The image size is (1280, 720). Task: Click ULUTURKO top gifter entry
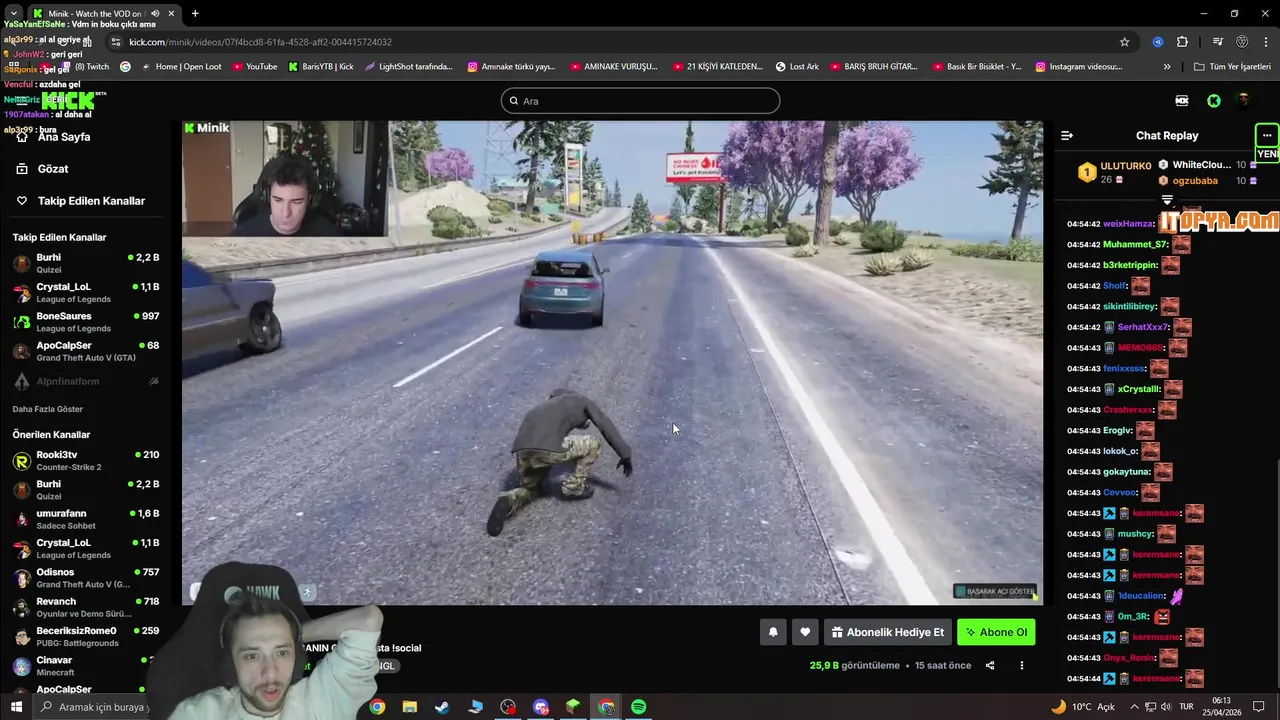(1114, 172)
